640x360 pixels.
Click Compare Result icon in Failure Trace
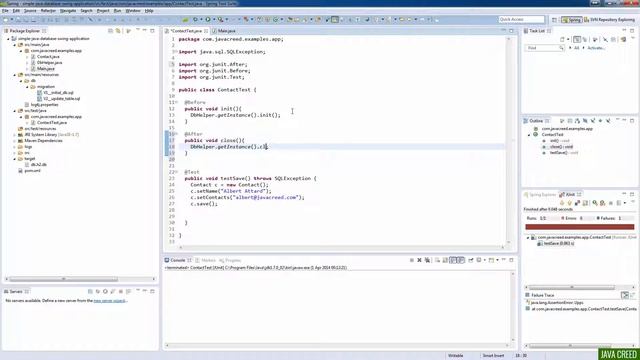click(633, 295)
